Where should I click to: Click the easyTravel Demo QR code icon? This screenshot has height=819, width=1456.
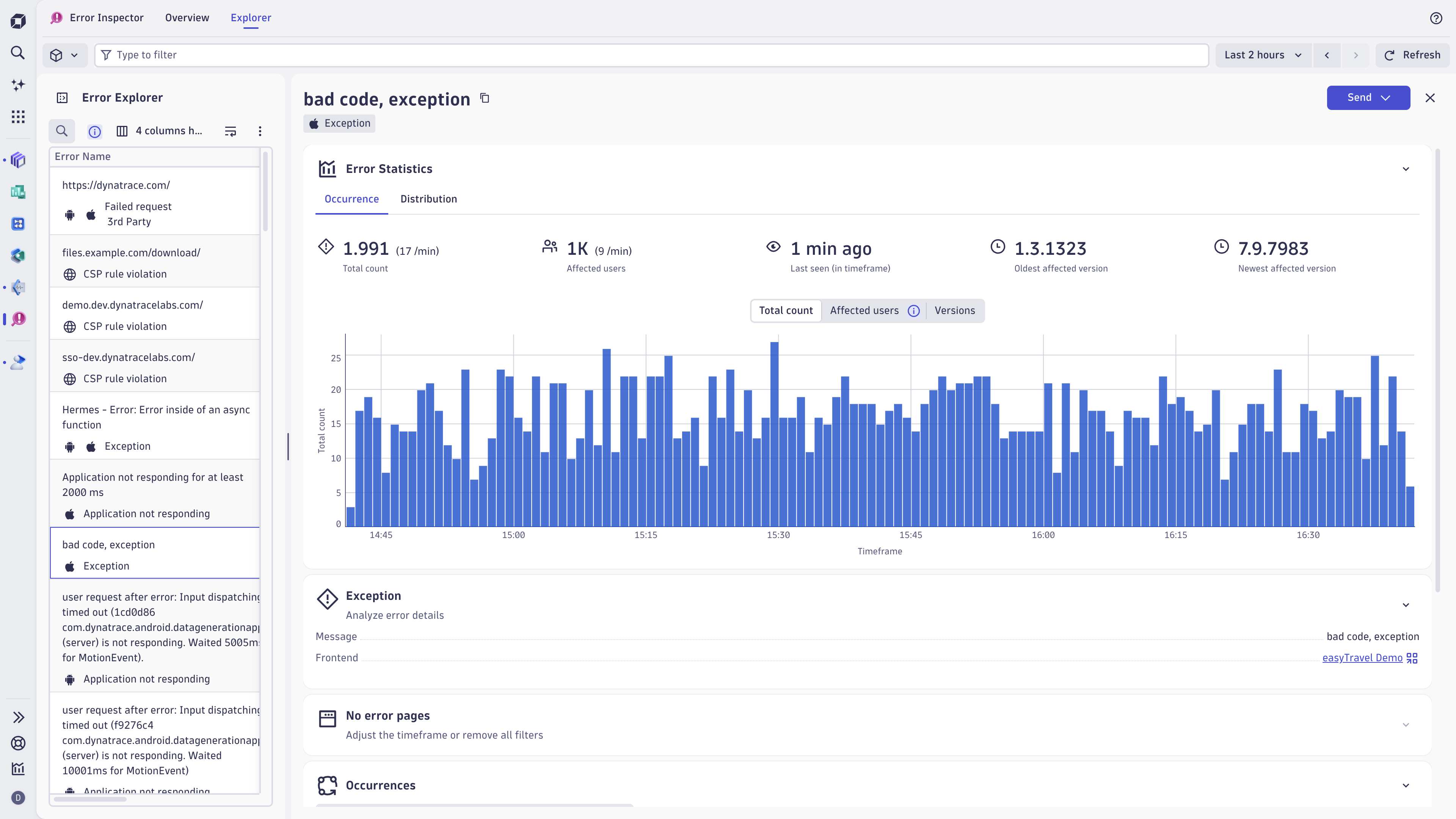click(1412, 658)
